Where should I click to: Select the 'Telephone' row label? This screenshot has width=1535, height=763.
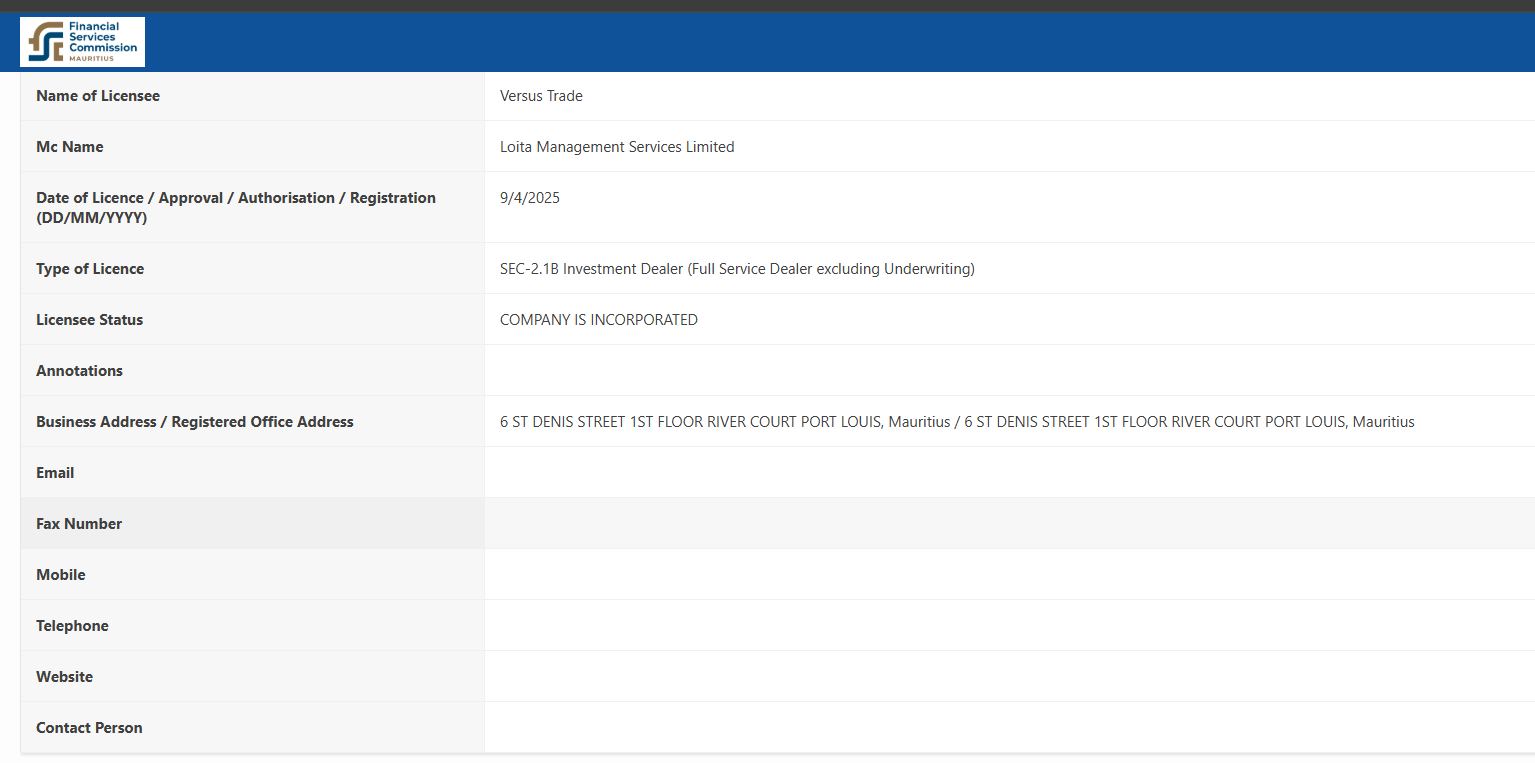point(72,626)
